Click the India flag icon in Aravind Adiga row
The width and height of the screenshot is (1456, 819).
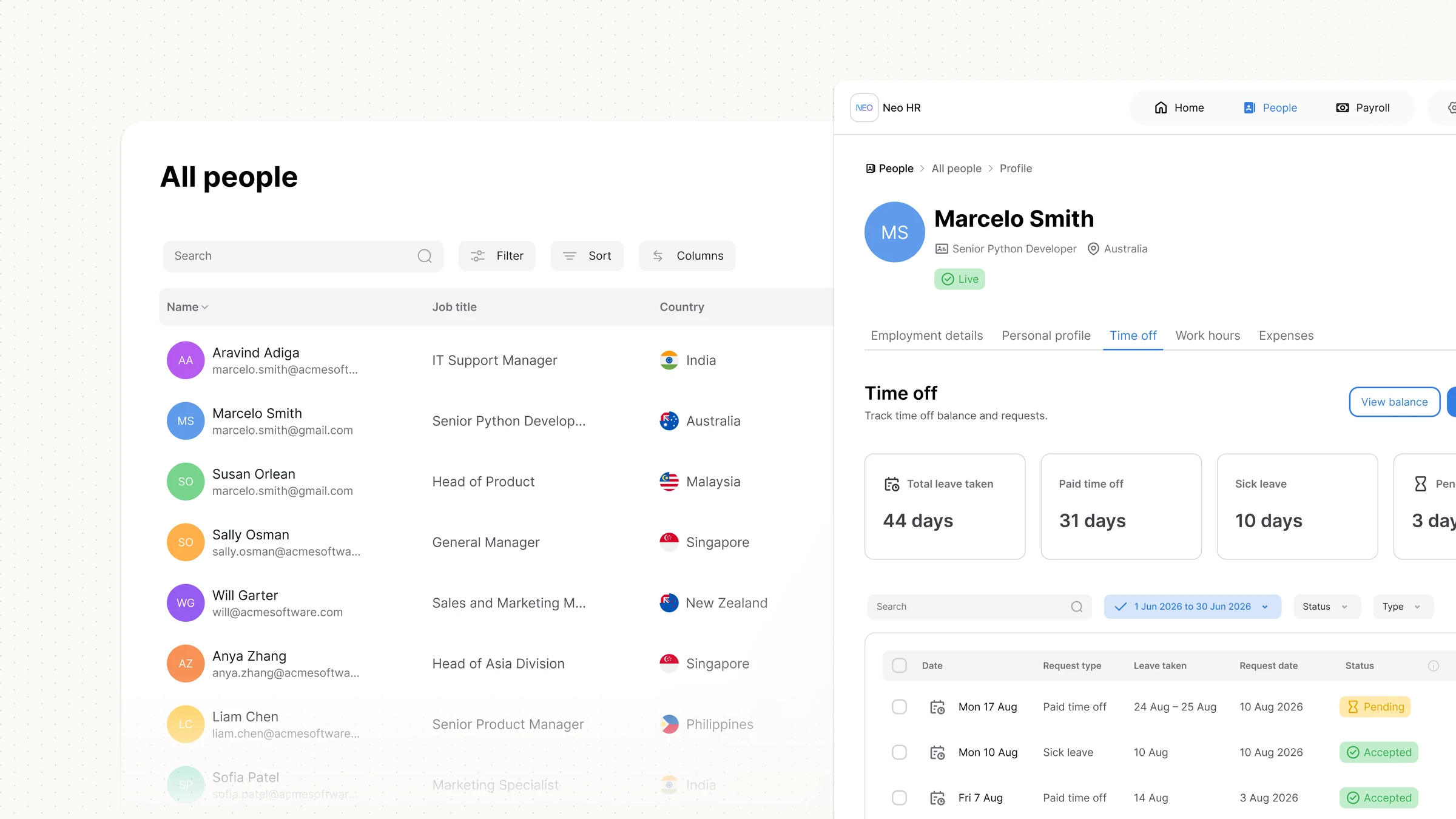tap(669, 360)
